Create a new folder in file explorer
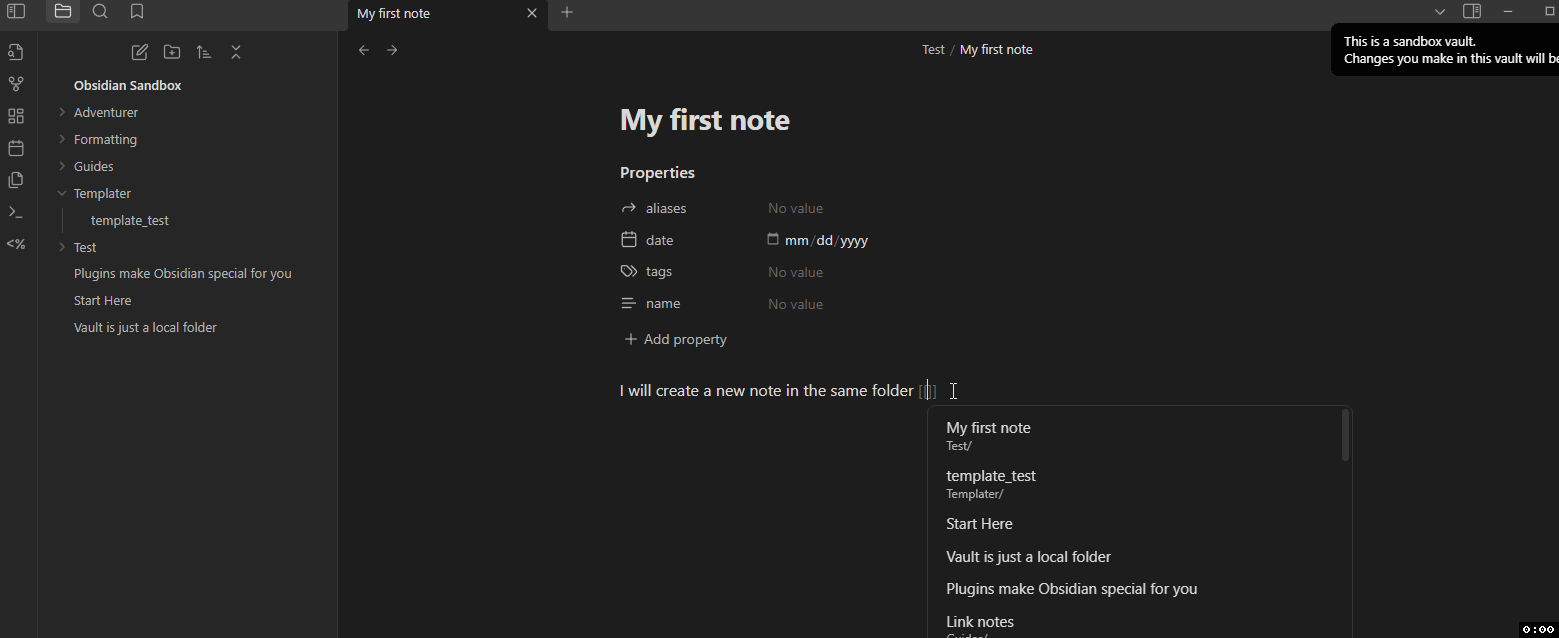 point(172,52)
